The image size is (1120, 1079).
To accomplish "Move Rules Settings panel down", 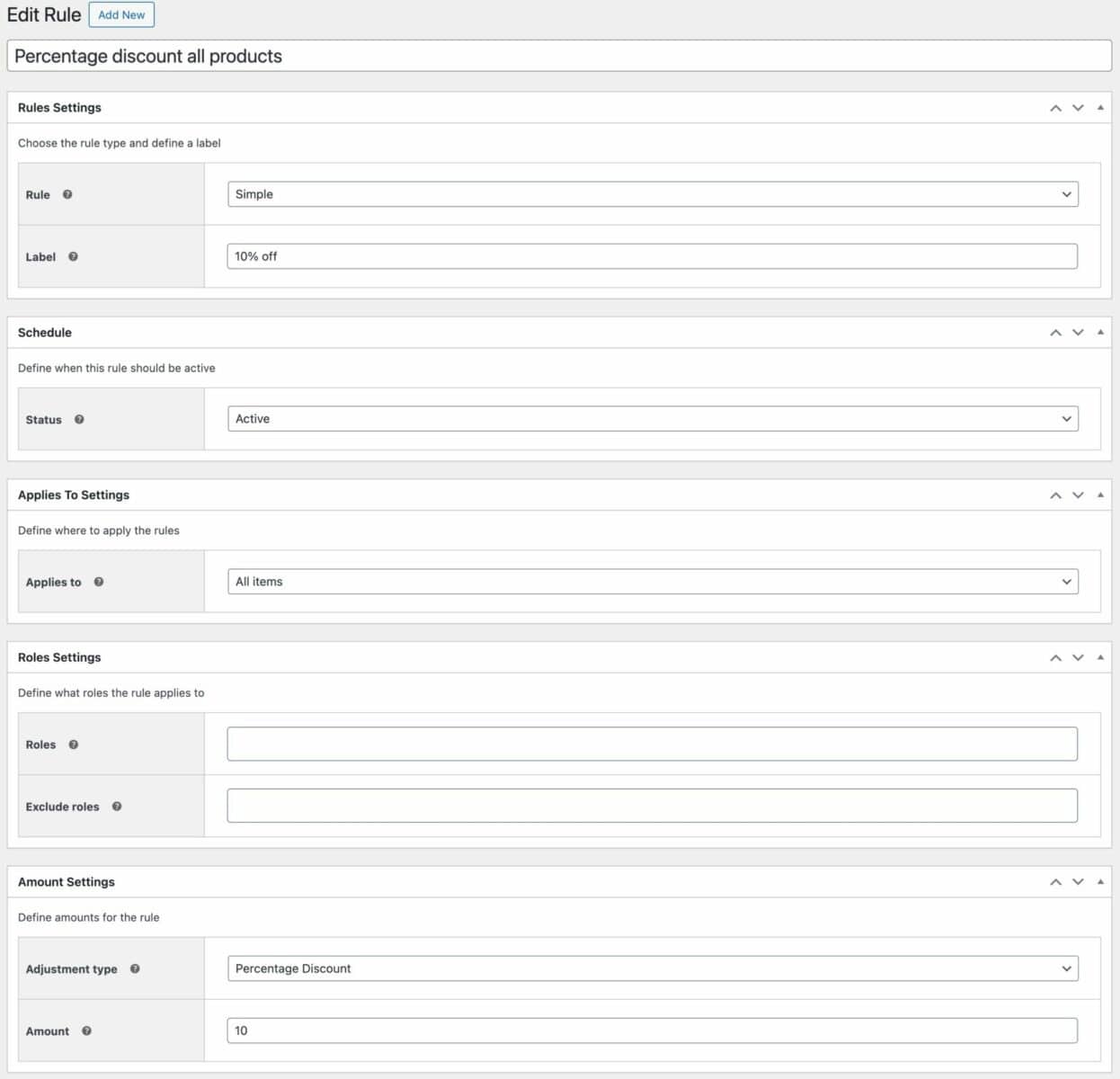I will tap(1078, 108).
